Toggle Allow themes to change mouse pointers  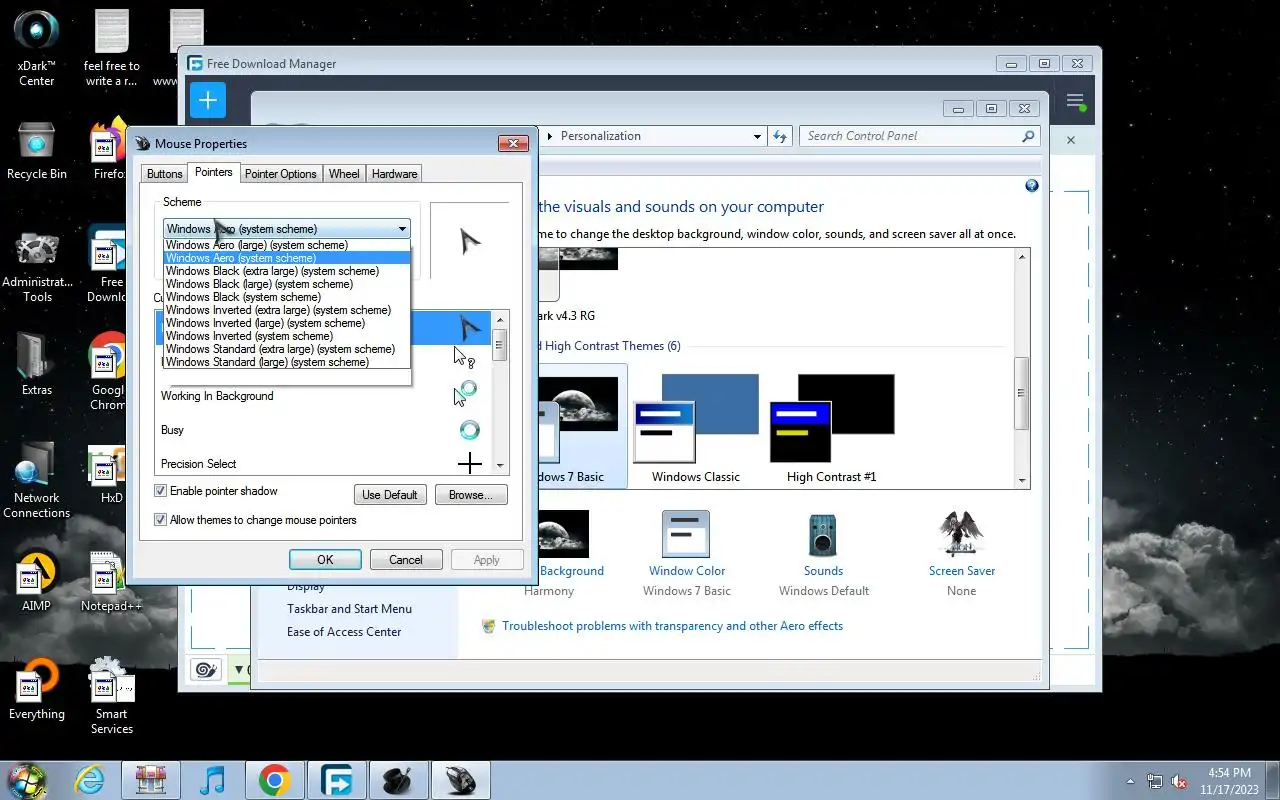[x=160, y=520]
